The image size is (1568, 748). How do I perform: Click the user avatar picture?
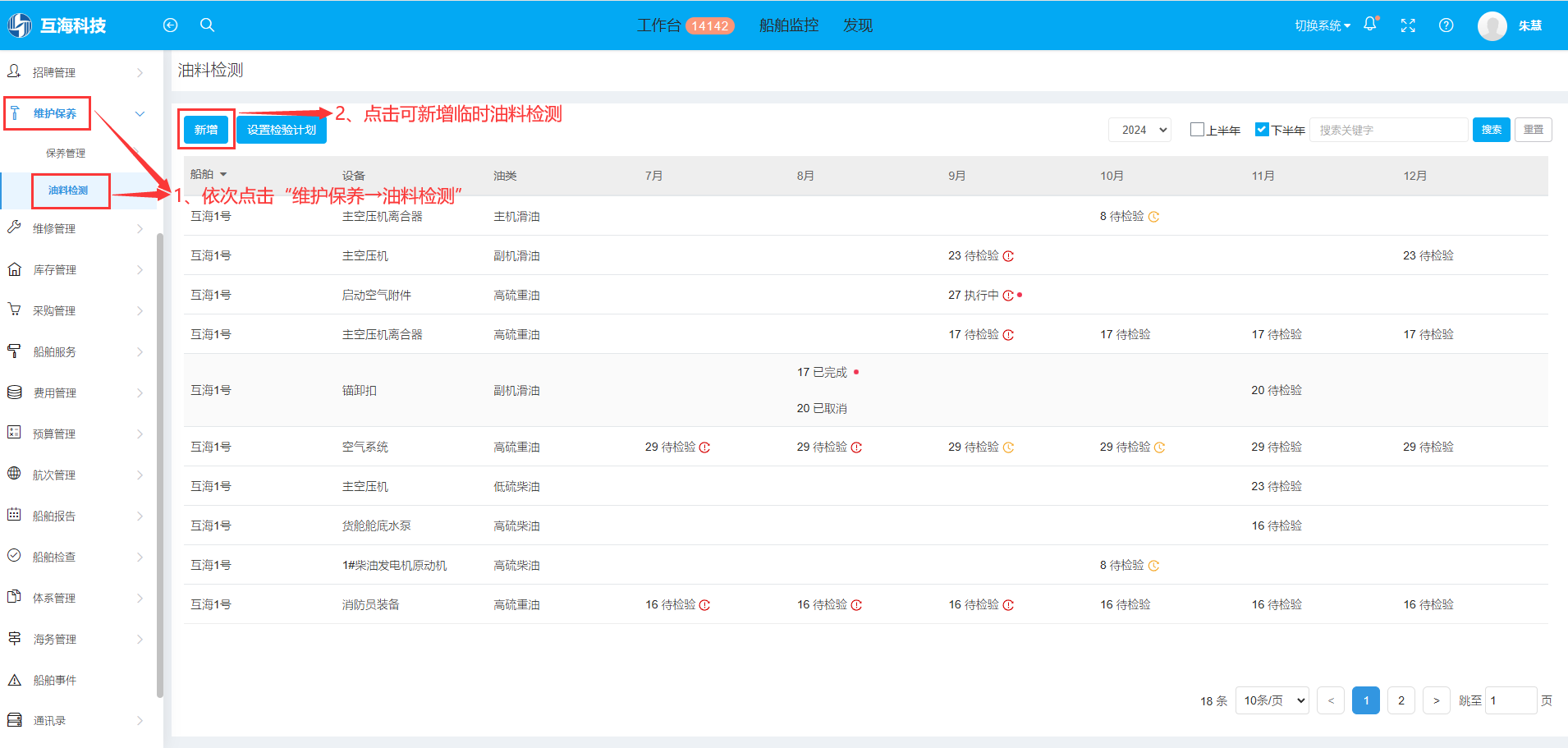coord(1492,26)
